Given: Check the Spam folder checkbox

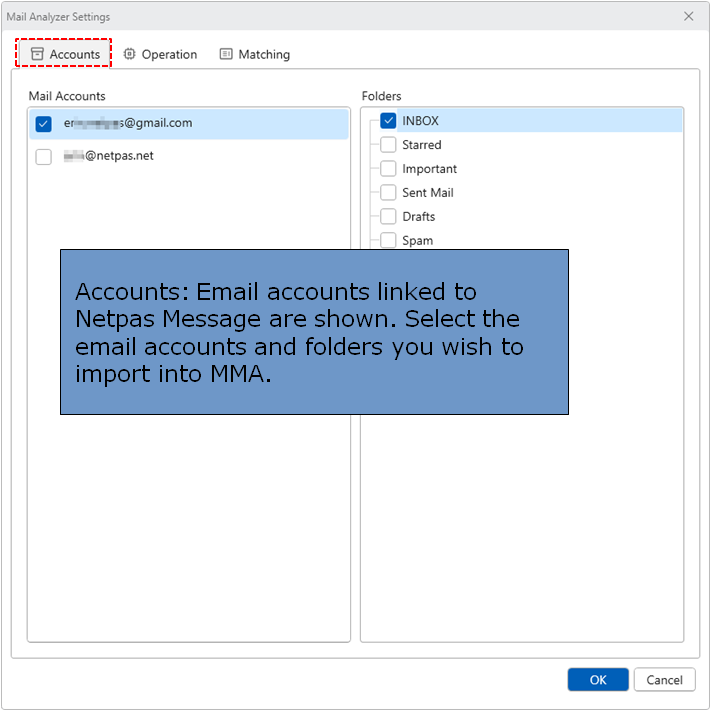Looking at the screenshot, I should [x=388, y=240].
